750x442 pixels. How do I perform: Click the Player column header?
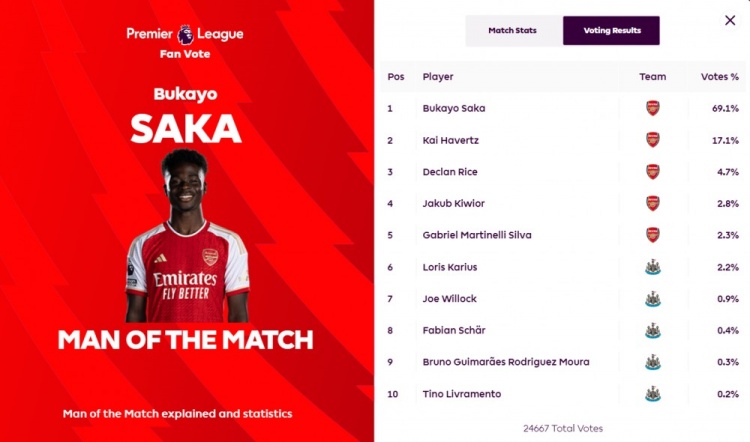coord(438,76)
